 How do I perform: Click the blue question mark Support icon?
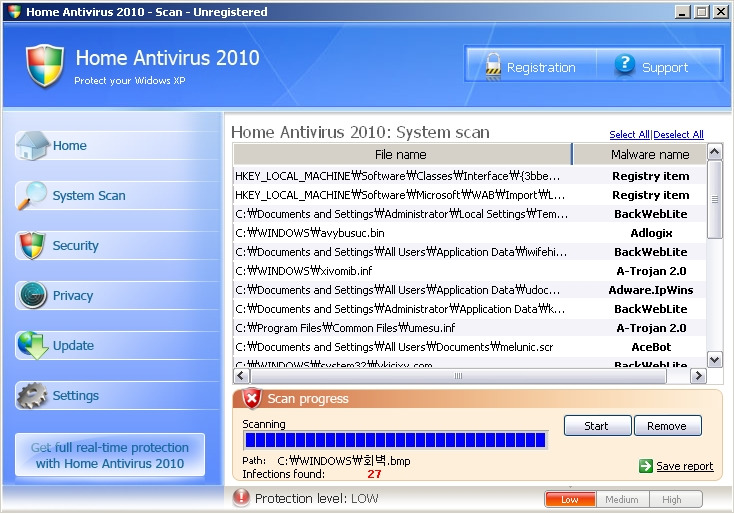625,64
